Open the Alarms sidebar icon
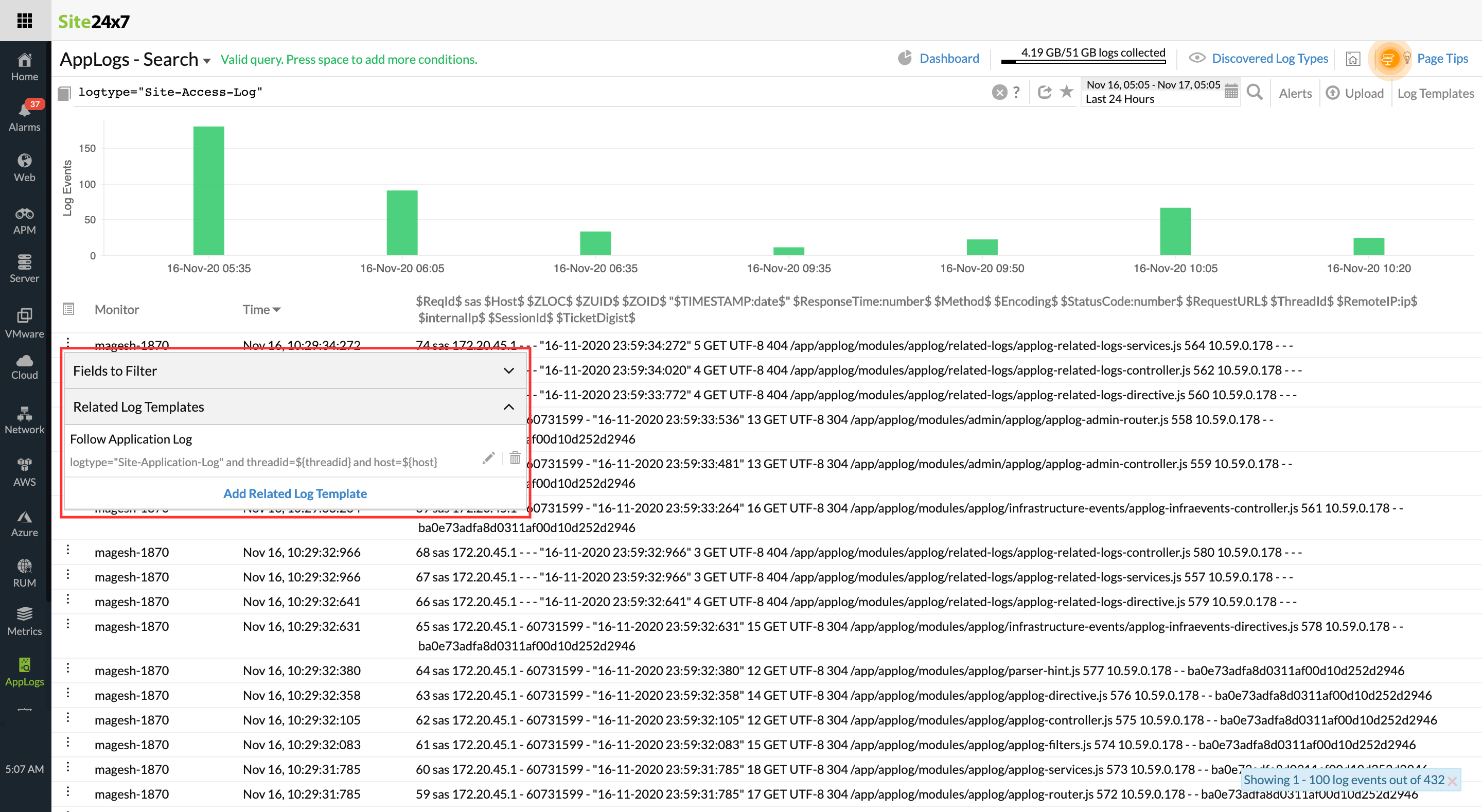This screenshot has width=1482, height=812. [25, 116]
